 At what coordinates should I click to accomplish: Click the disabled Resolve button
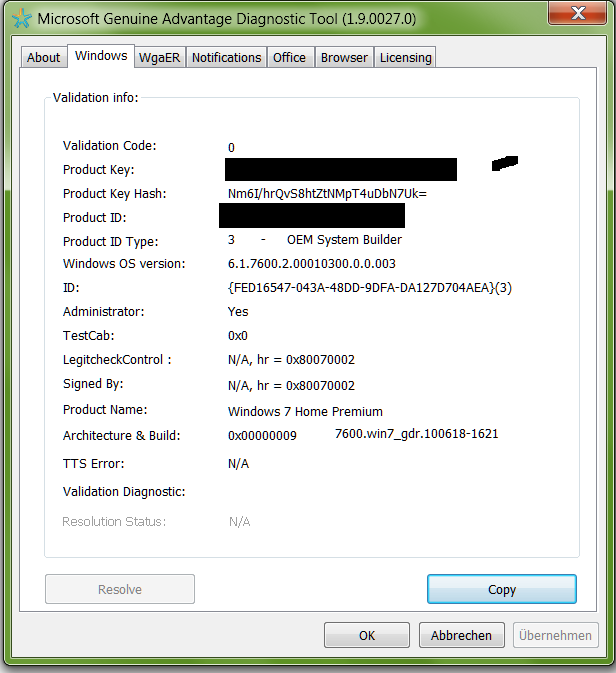click(120, 589)
